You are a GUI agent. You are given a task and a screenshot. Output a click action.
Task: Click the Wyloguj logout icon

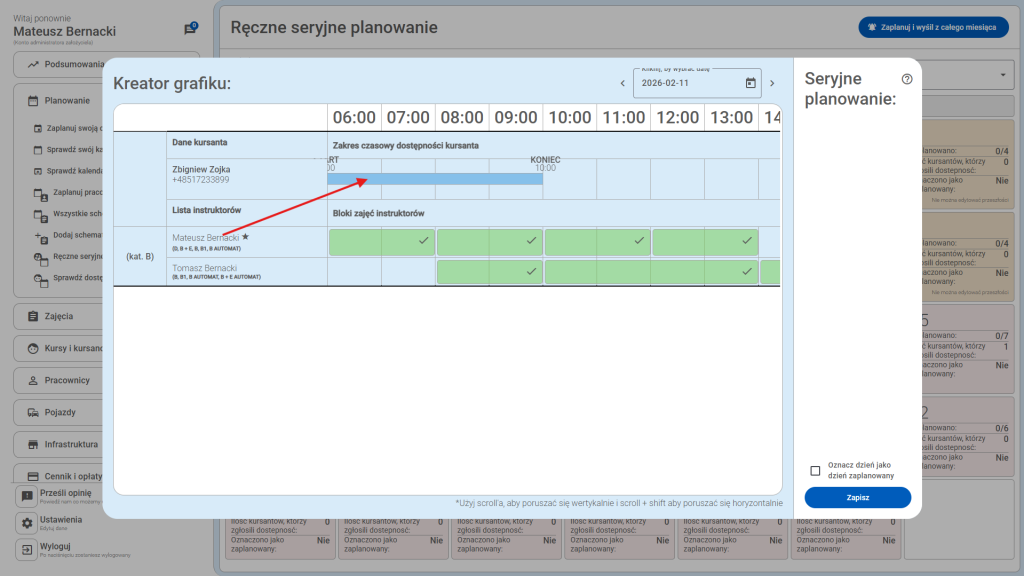27,549
